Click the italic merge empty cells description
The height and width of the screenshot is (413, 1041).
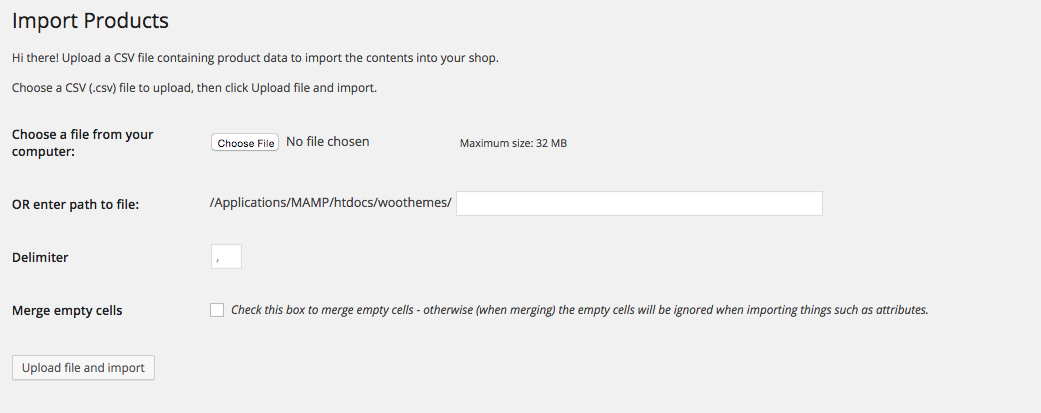click(580, 310)
